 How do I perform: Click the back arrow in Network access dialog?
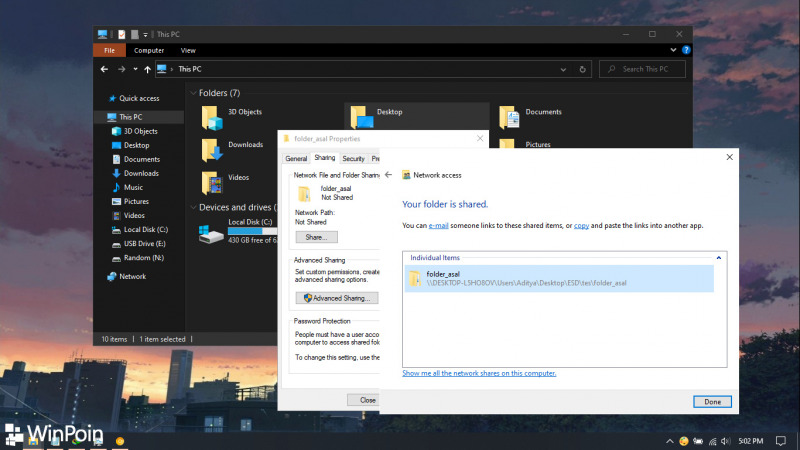(x=389, y=175)
